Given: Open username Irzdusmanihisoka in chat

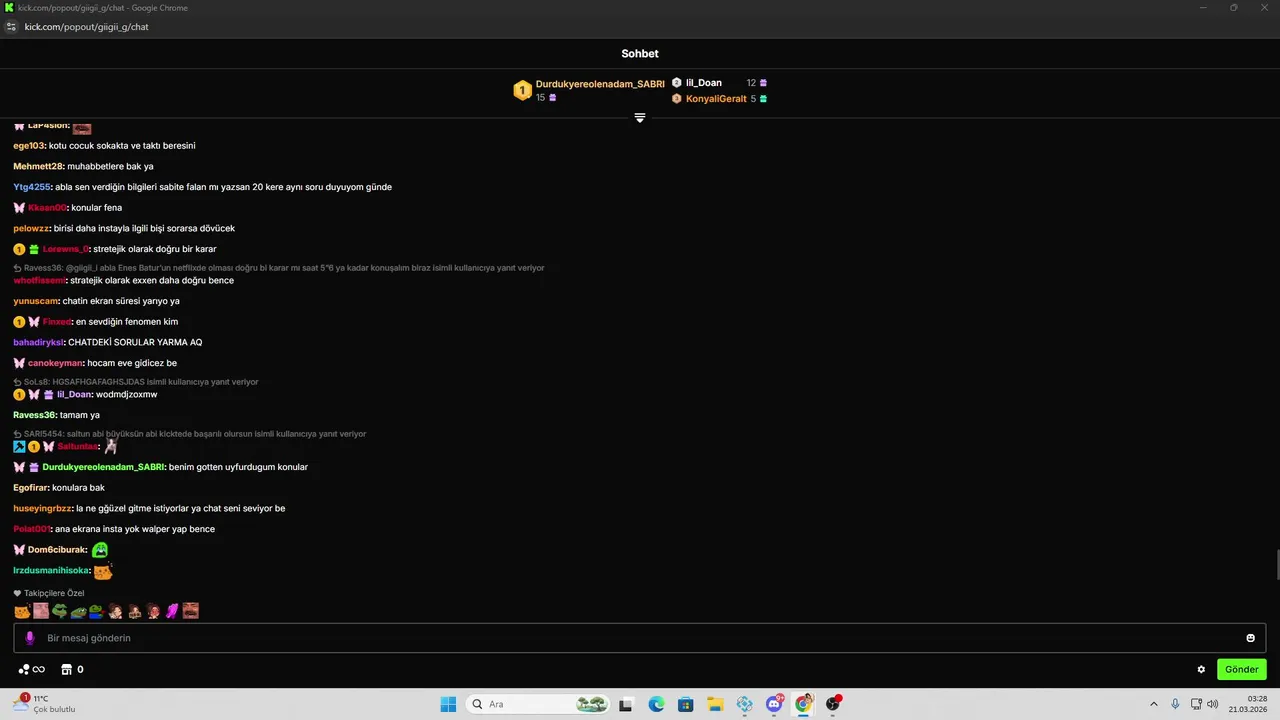Looking at the screenshot, I should click(x=51, y=571).
